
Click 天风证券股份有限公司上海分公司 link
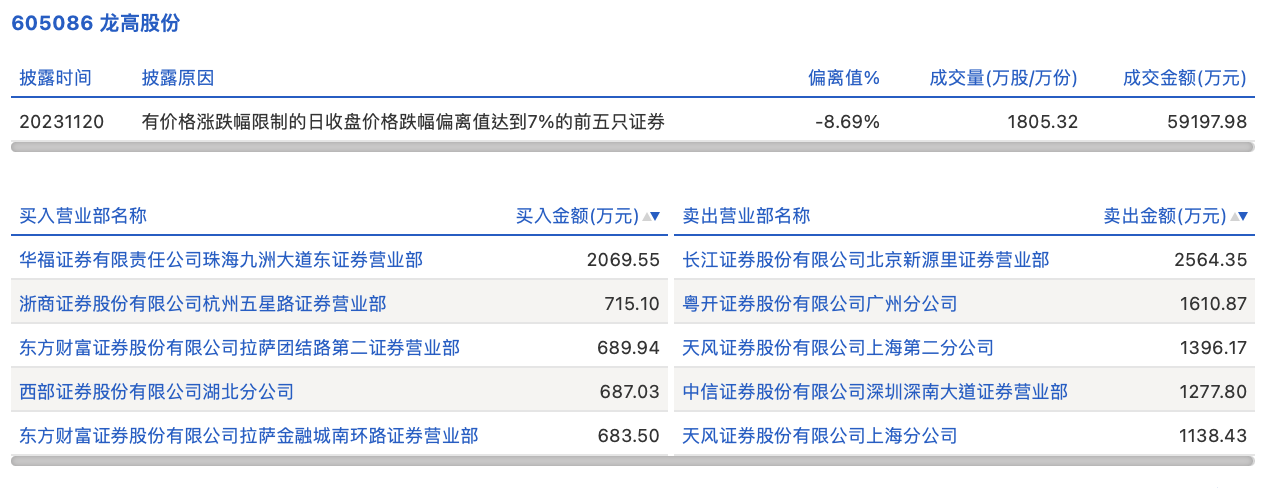[x=820, y=436]
